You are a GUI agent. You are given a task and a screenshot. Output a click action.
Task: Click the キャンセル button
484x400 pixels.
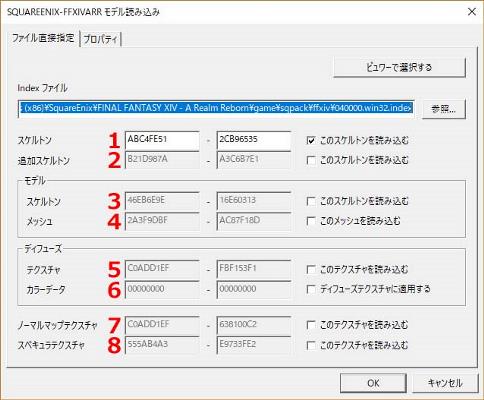pyautogui.click(x=445, y=383)
